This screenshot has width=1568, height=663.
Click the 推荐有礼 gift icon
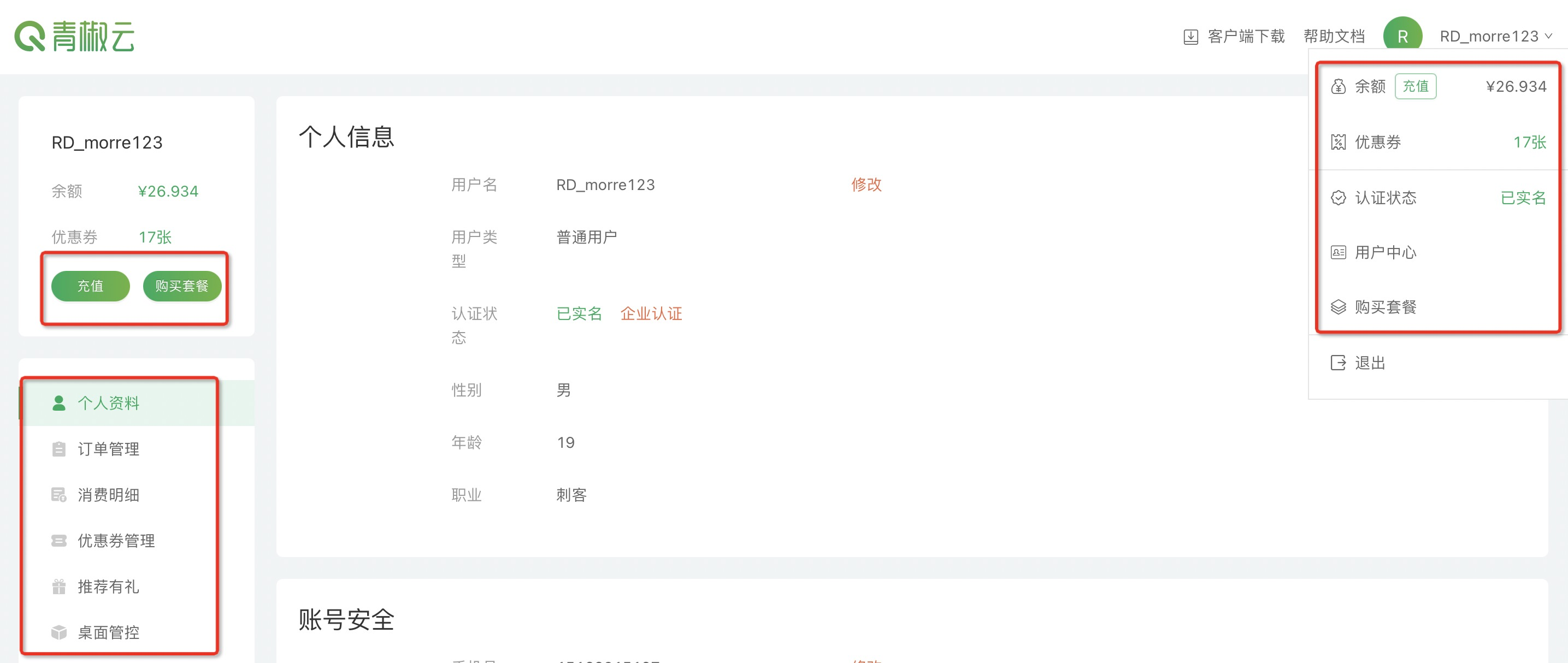pos(58,587)
